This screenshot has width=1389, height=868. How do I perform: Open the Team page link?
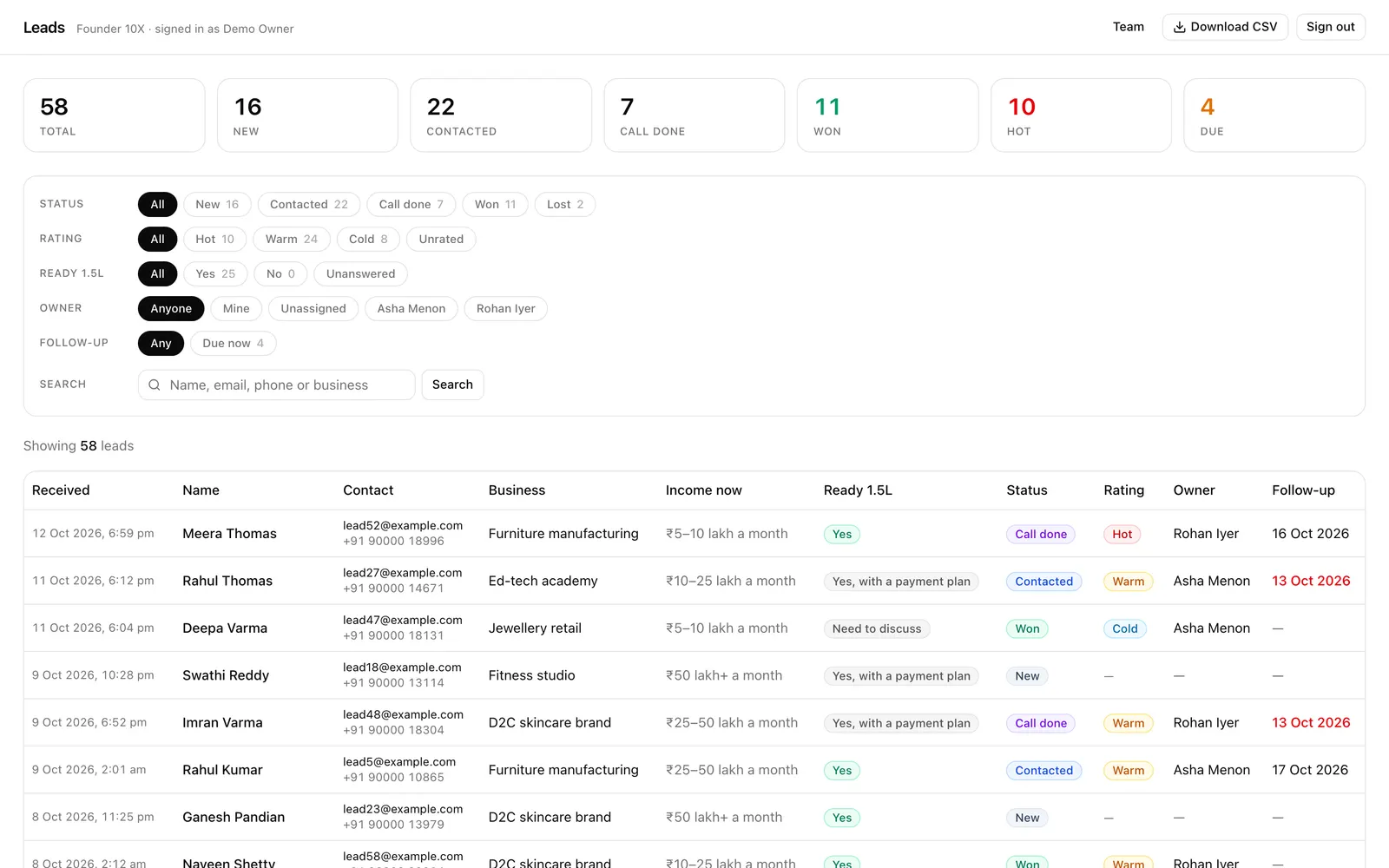1128,27
